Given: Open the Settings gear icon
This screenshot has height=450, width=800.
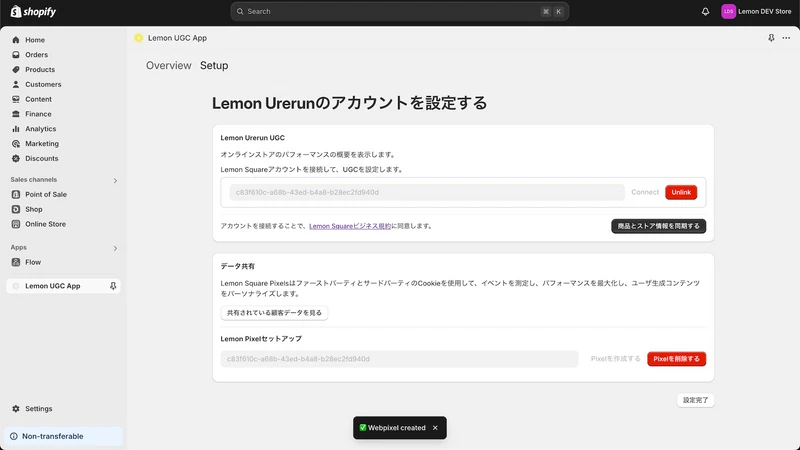Looking at the screenshot, I should [x=16, y=409].
